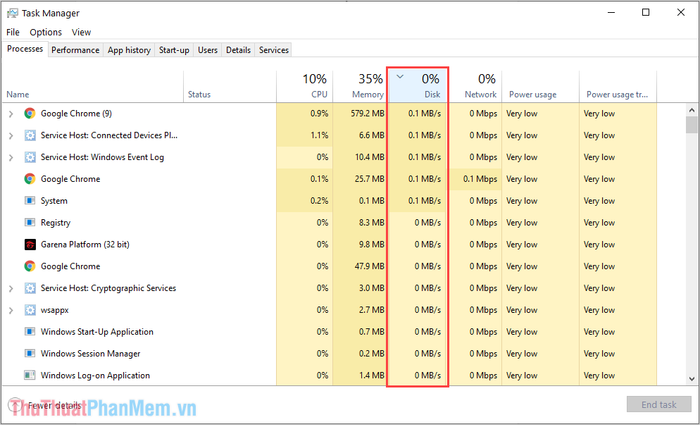The height and width of the screenshot is (425, 700).
Task: Expand the Google Chrome (9) process group
Action: (11, 114)
